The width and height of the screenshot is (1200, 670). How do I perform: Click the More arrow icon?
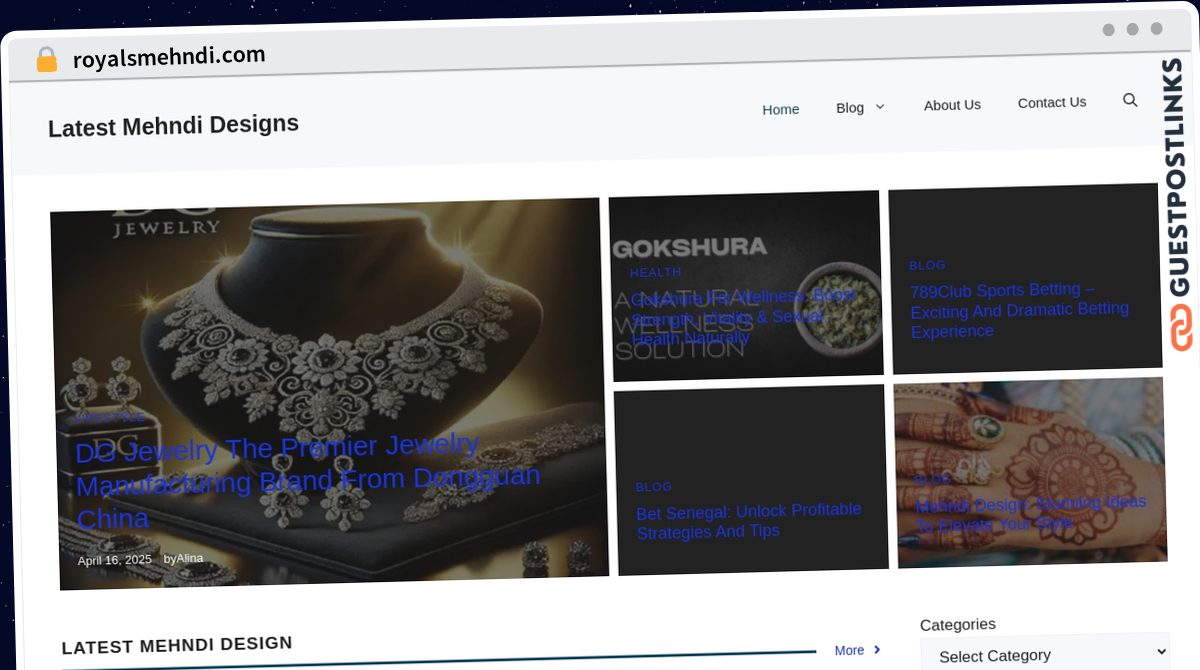pyautogui.click(x=875, y=650)
